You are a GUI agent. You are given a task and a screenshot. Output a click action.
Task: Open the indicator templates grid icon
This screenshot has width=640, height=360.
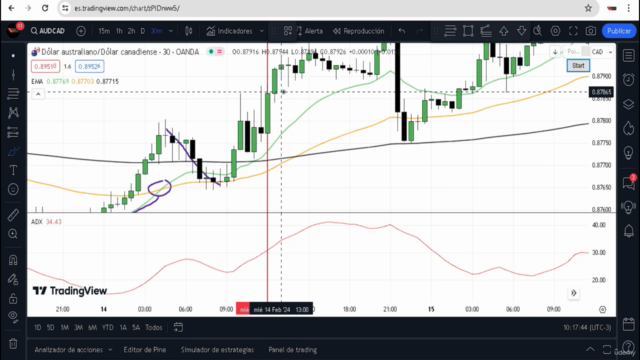(x=288, y=31)
